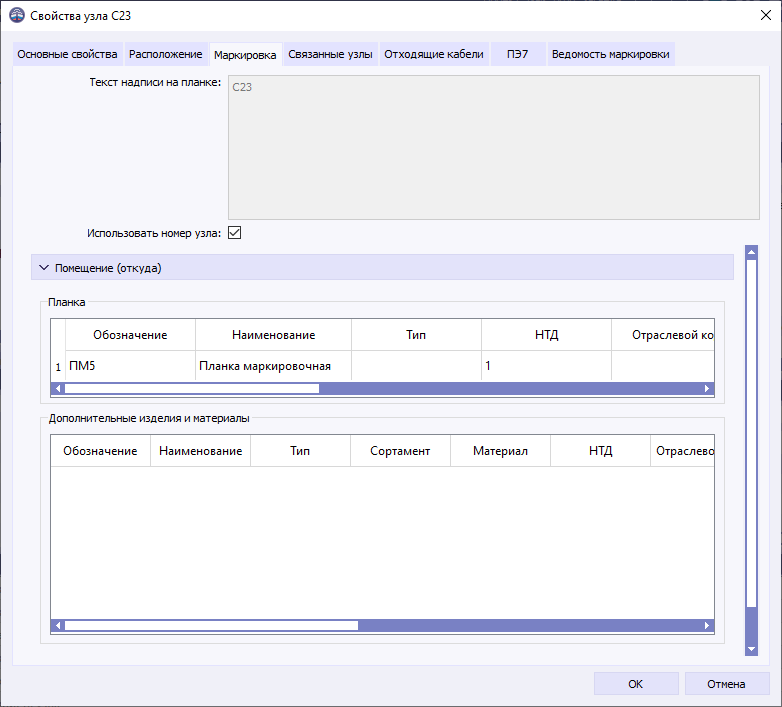Switch to the Расположение tab
Screen dimensions: 782x707
166,54
